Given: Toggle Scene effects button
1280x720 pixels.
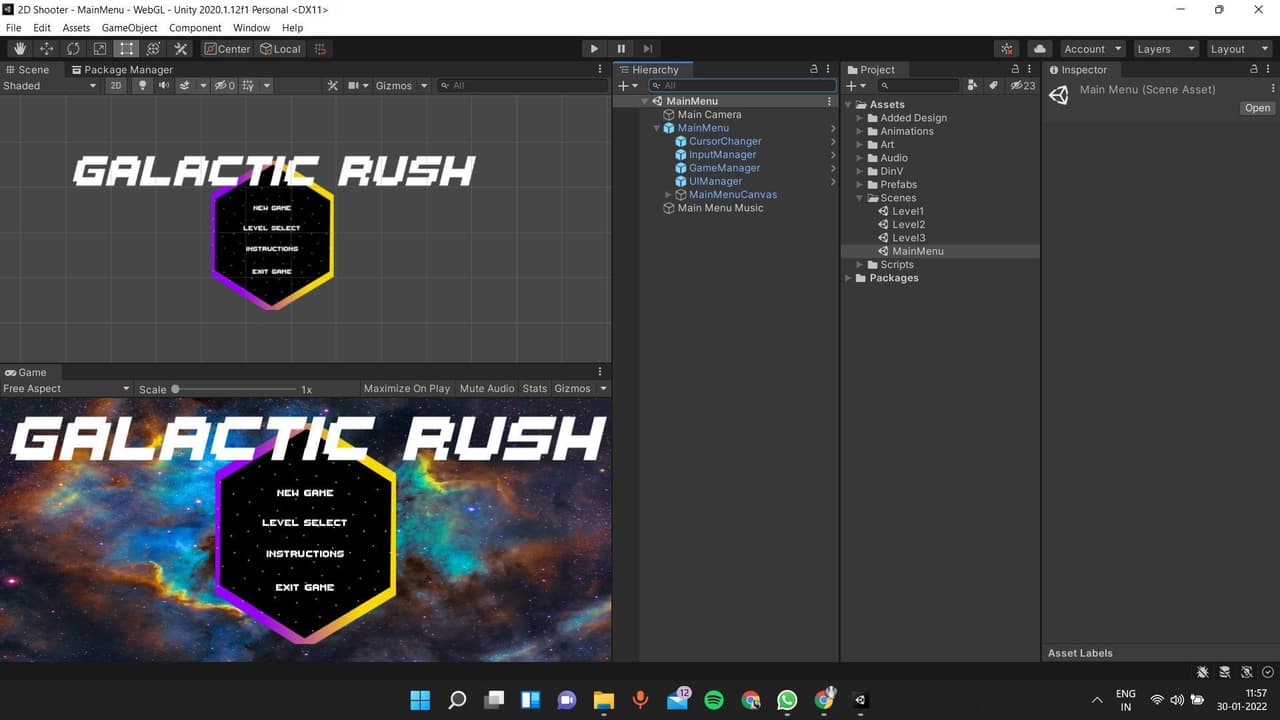Looking at the screenshot, I should (185, 86).
